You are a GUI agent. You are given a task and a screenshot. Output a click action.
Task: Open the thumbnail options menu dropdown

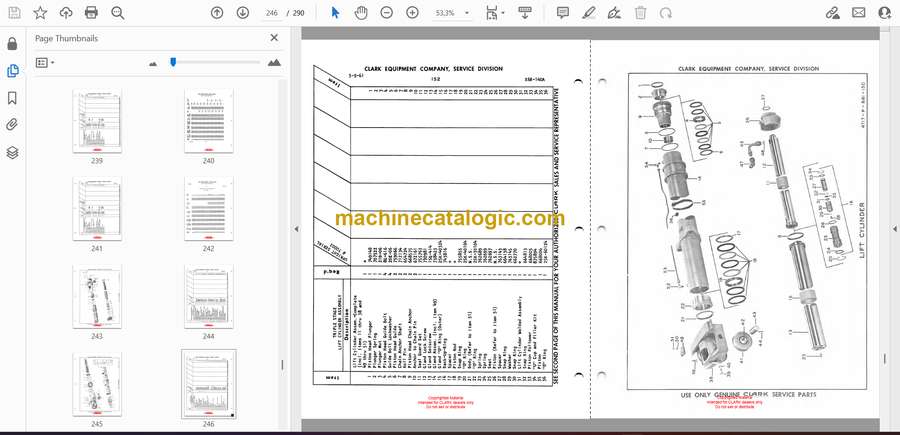coord(45,63)
